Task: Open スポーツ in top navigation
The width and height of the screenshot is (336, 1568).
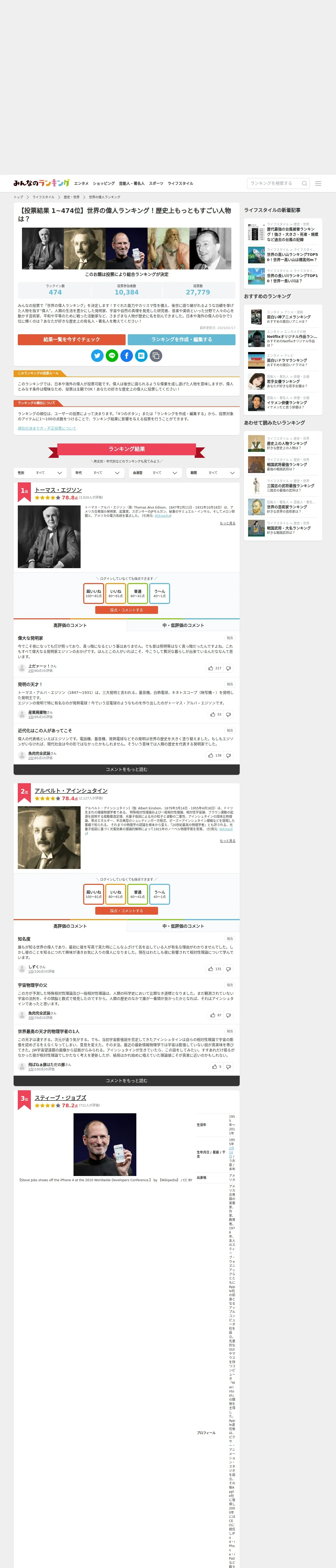Action: 156,183
